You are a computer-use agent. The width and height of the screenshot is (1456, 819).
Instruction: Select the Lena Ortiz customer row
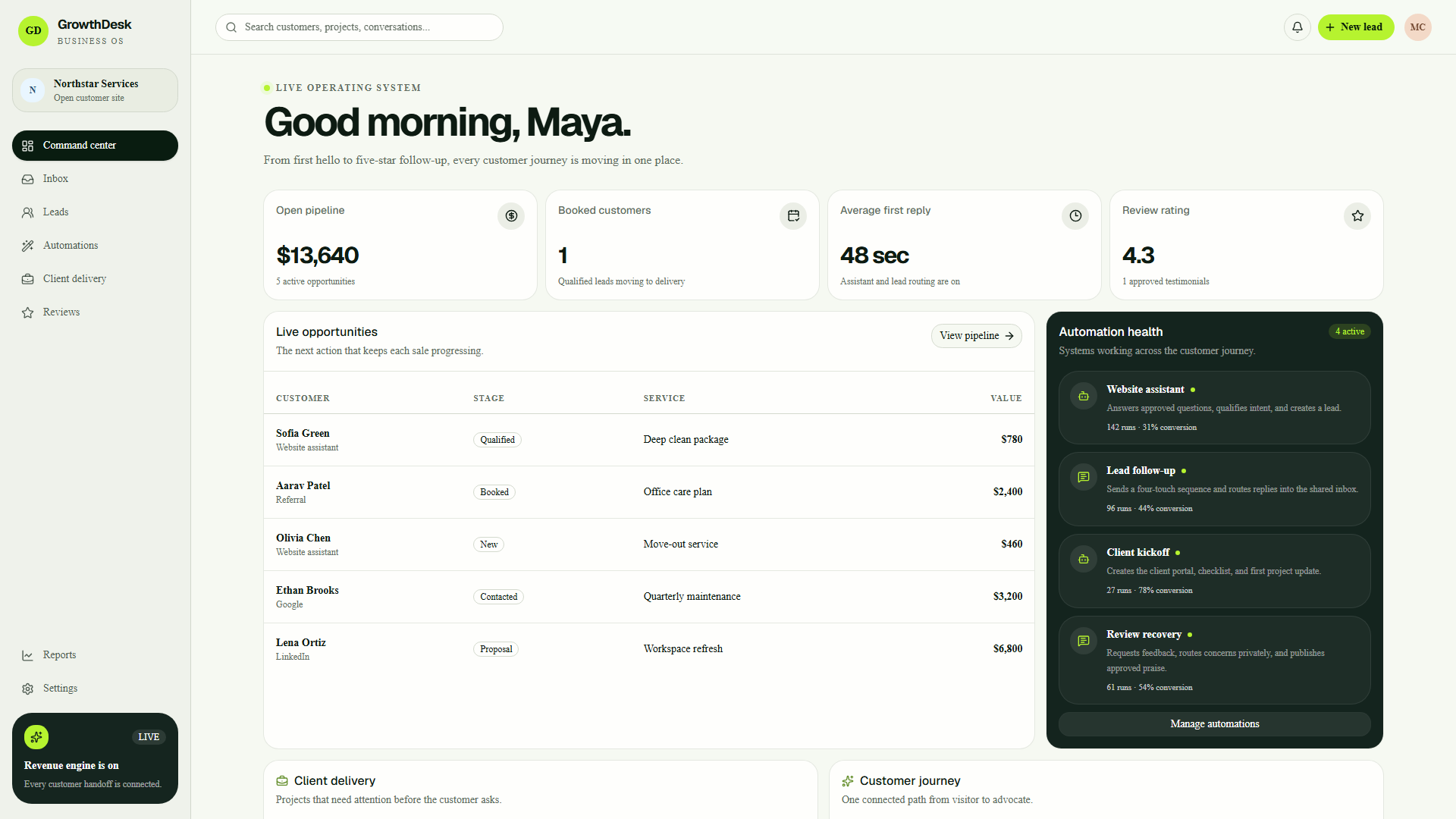[649, 649]
